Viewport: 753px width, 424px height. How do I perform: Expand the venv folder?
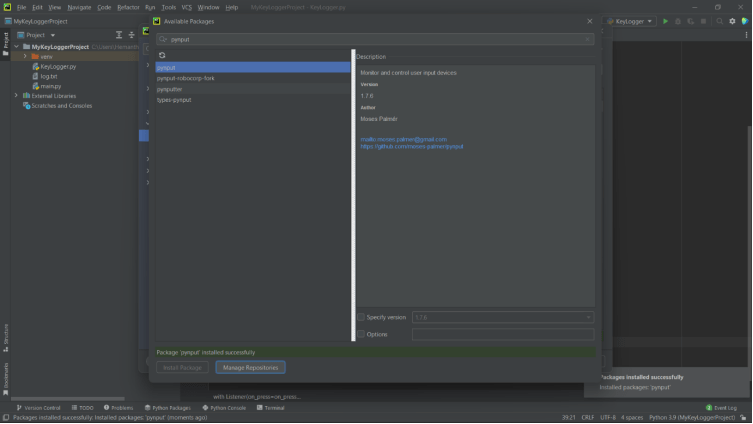click(x=25, y=57)
